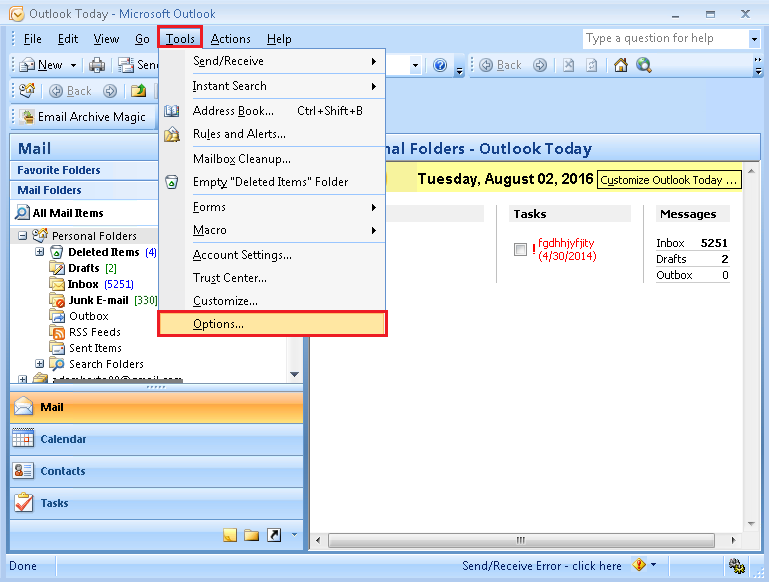
Task: Open the Edit menu
Action: click(x=68, y=39)
